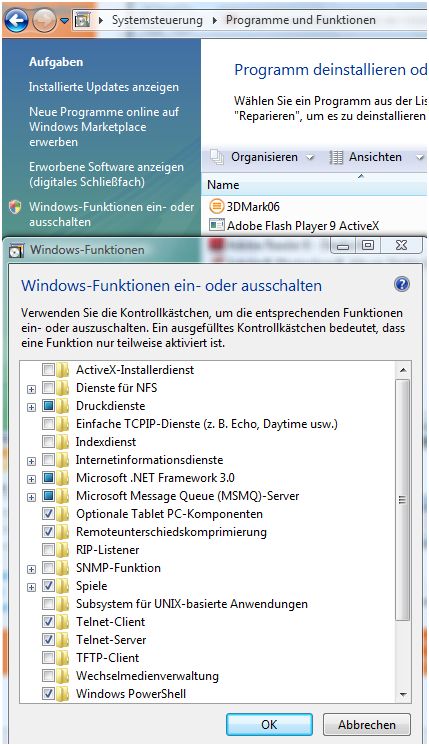This screenshot has height=746, width=429.
Task: Uncheck Optionale Tablet PC-Komponenten
Action: coord(48,514)
